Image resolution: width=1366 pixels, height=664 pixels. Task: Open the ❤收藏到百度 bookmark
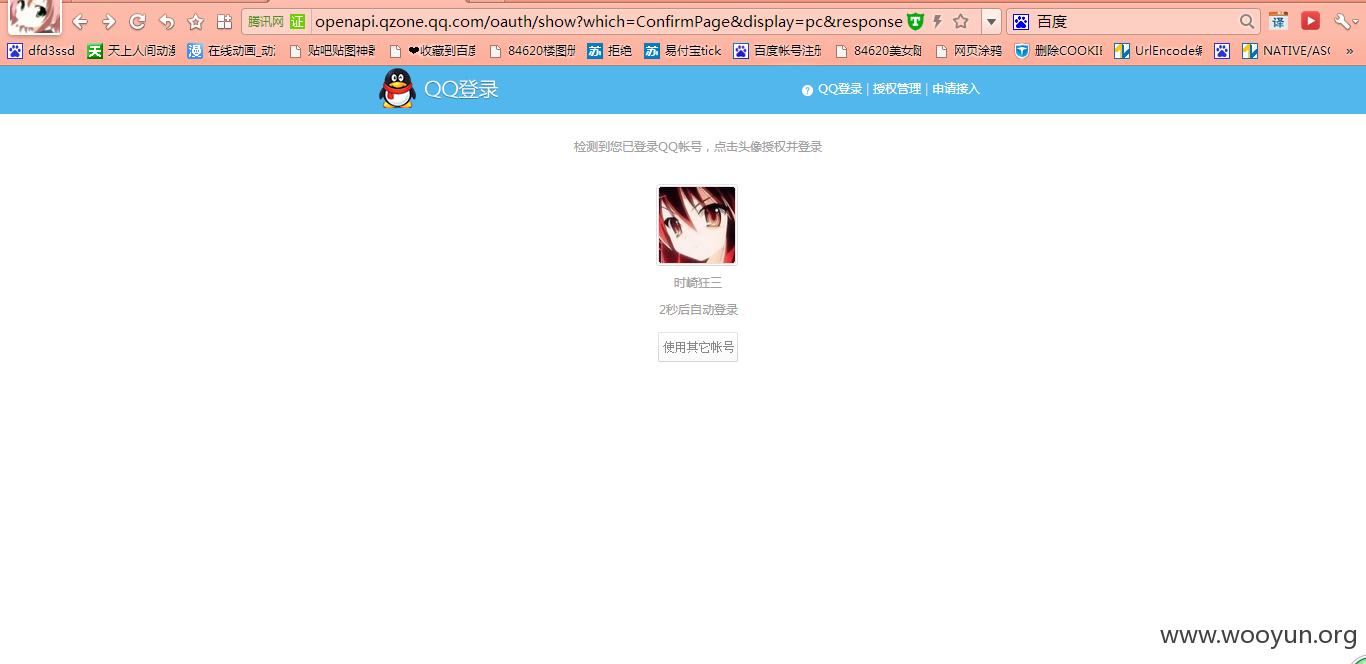coord(433,51)
